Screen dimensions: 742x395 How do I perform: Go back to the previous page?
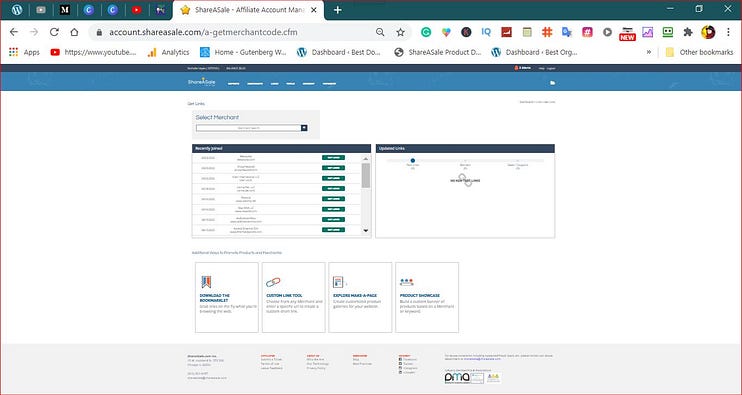(14, 32)
